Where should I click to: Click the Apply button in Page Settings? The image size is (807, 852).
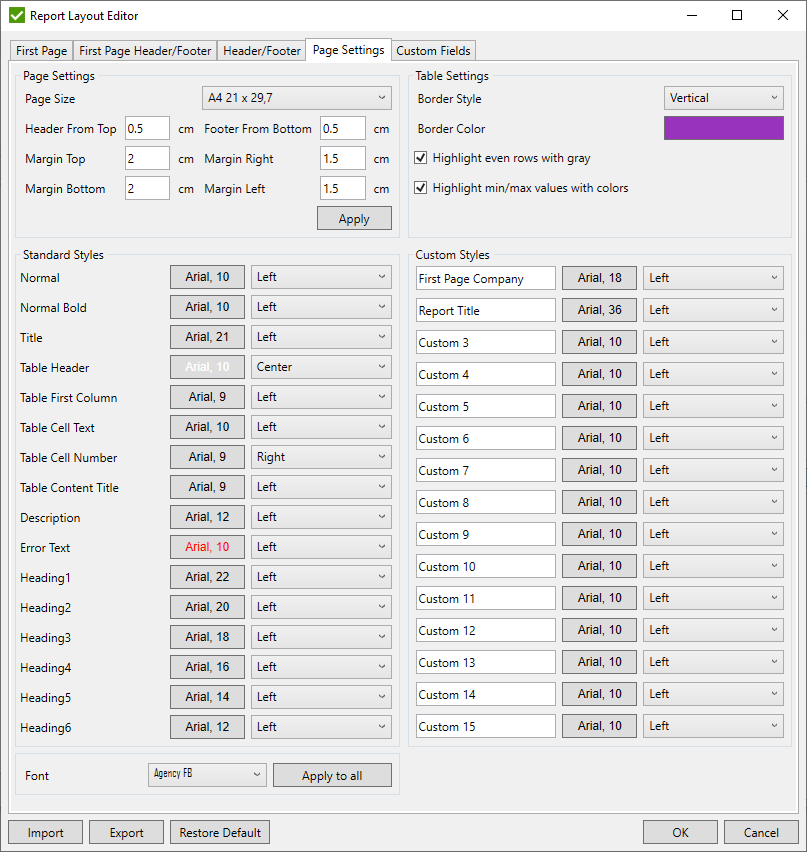coord(354,219)
